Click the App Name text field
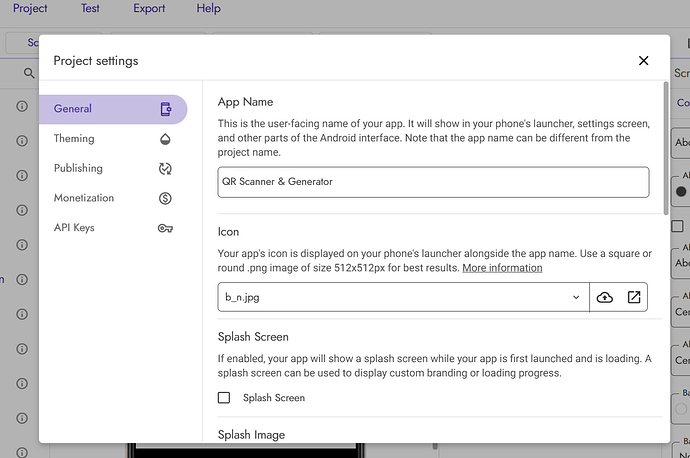 [x=433, y=182]
